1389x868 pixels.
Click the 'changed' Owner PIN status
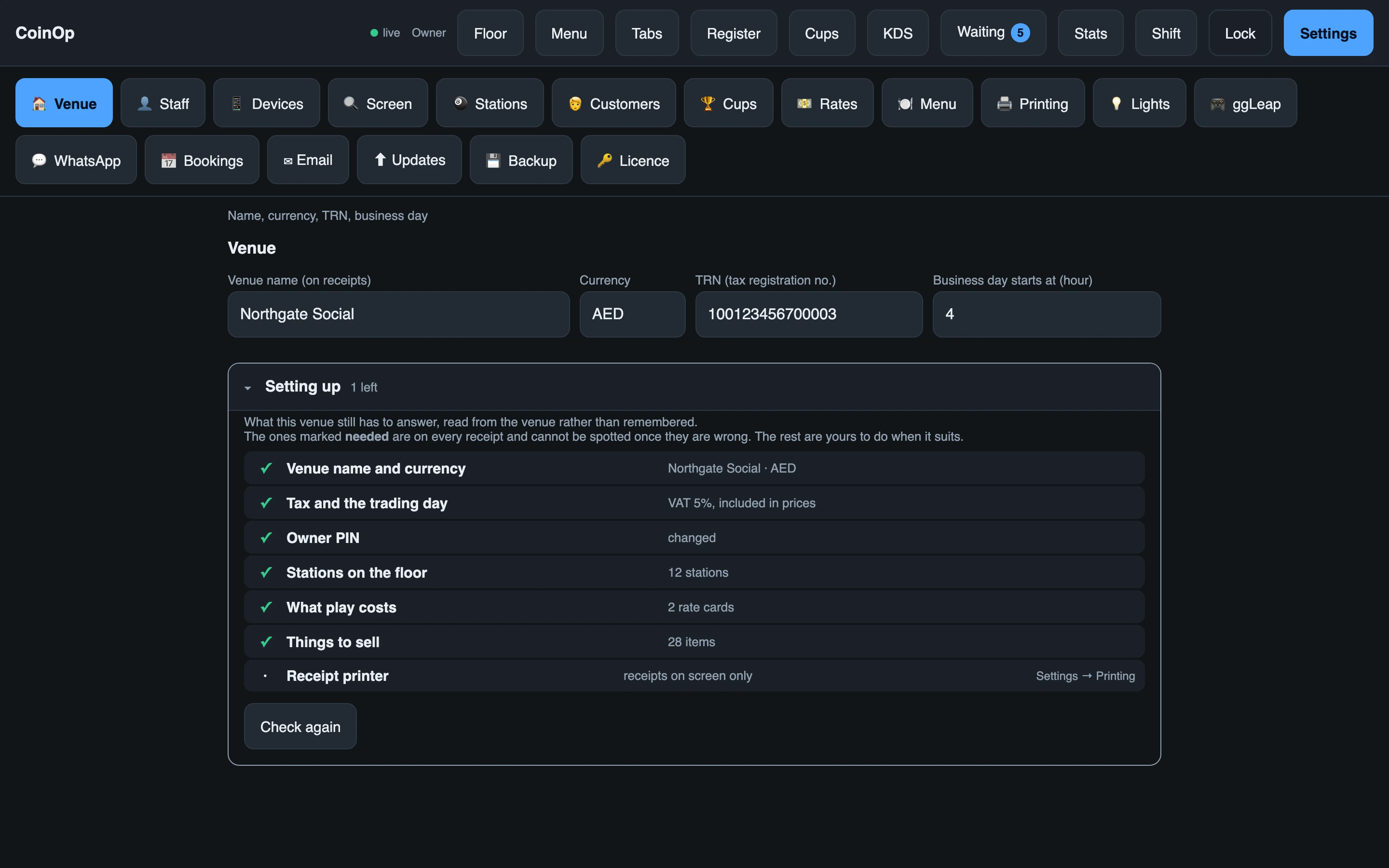coord(692,538)
